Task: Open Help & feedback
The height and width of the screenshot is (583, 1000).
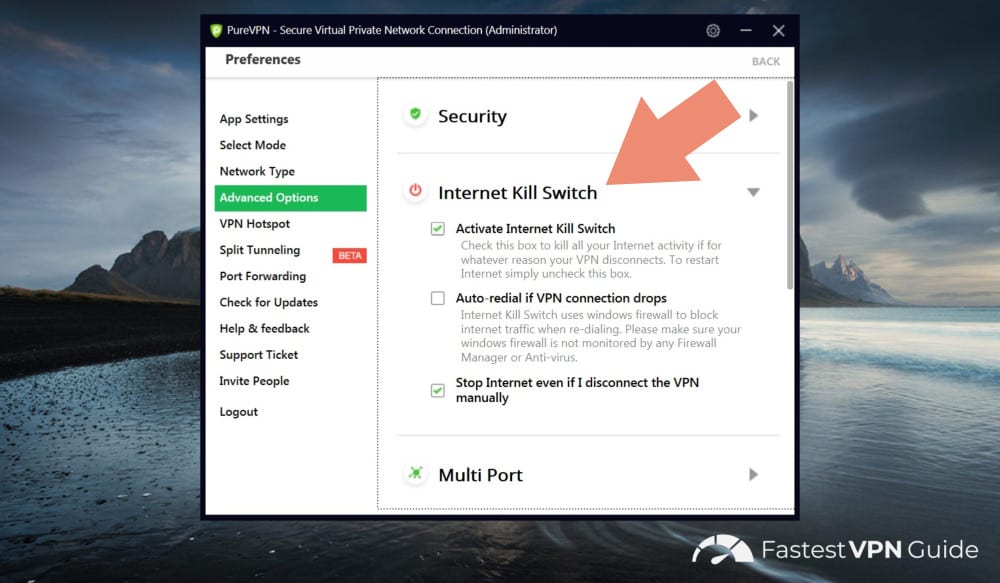Action: (x=264, y=328)
